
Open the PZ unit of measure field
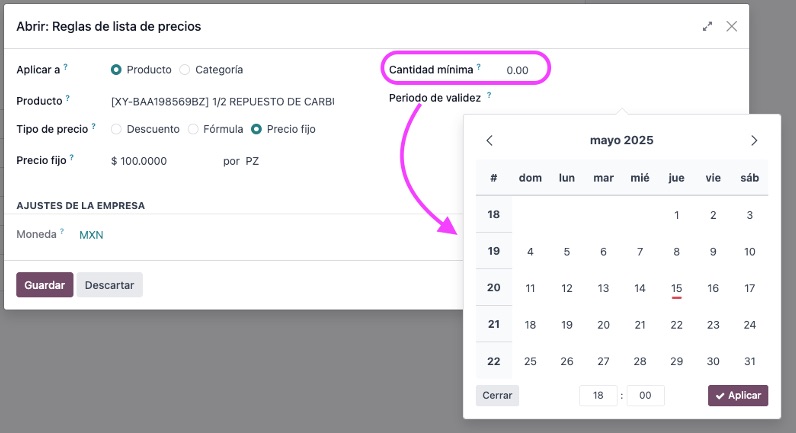click(x=252, y=161)
